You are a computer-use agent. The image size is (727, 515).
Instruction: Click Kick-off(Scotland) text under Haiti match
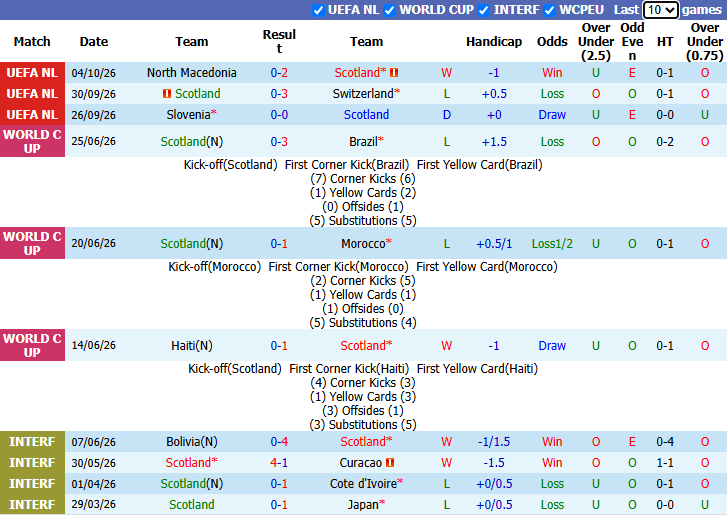point(235,369)
